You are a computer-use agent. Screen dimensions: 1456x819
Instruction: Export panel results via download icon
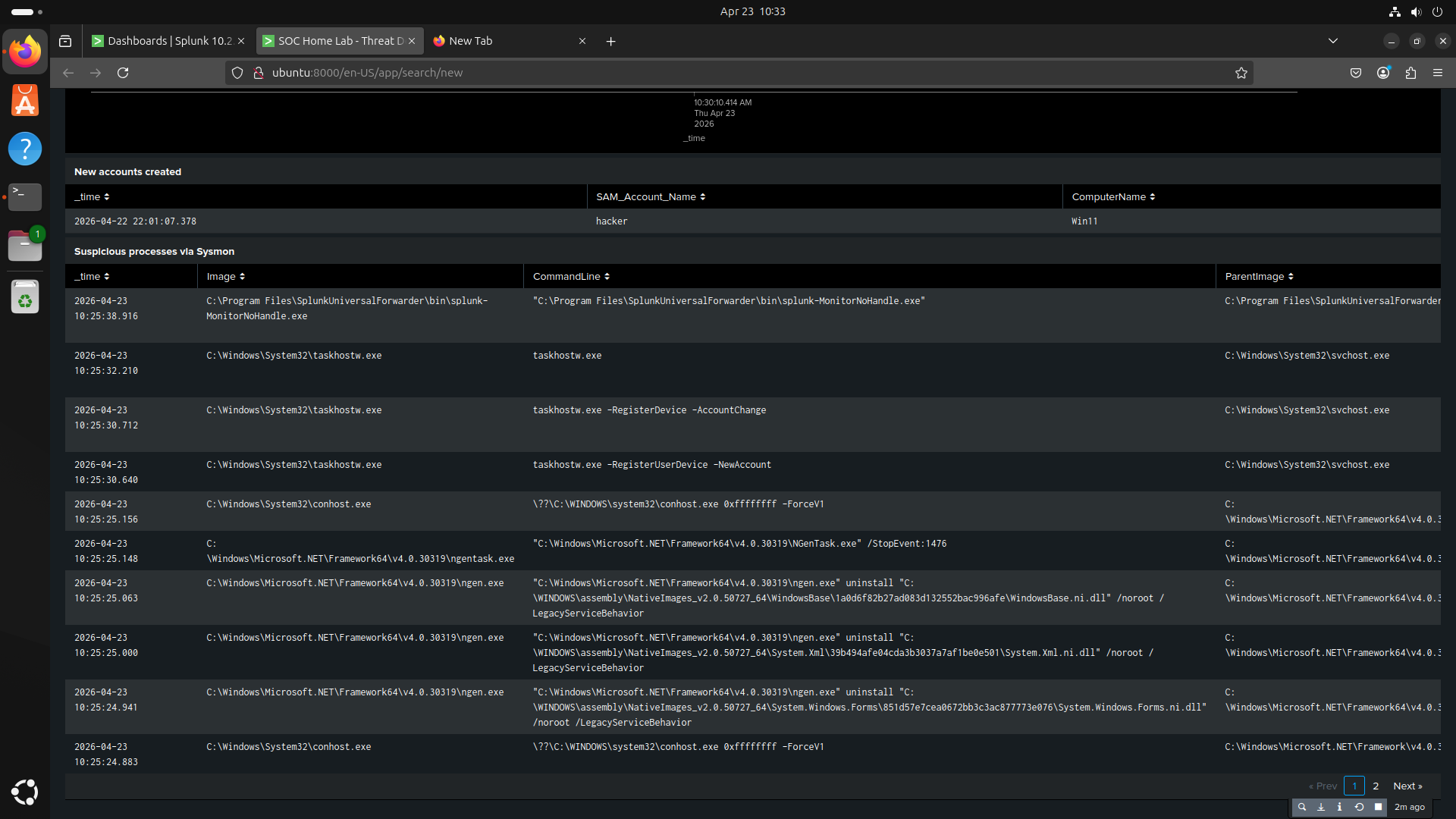point(1321,807)
